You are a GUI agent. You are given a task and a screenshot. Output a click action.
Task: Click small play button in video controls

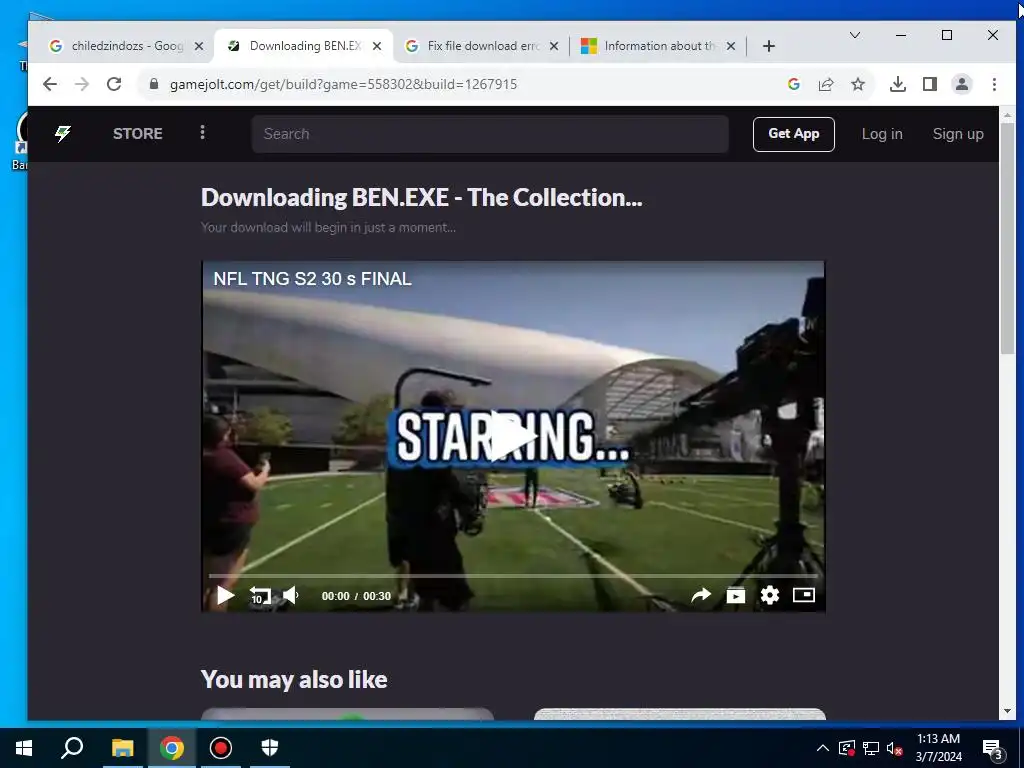[225, 596]
